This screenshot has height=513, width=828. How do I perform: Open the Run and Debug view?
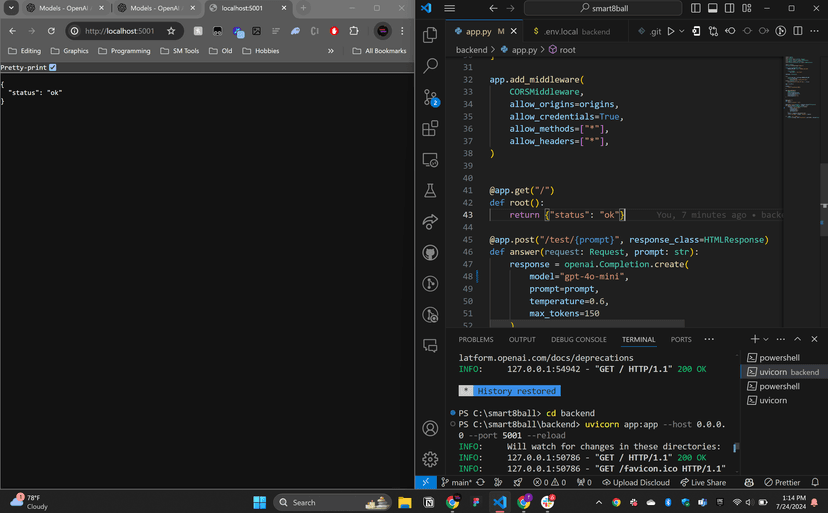431,222
